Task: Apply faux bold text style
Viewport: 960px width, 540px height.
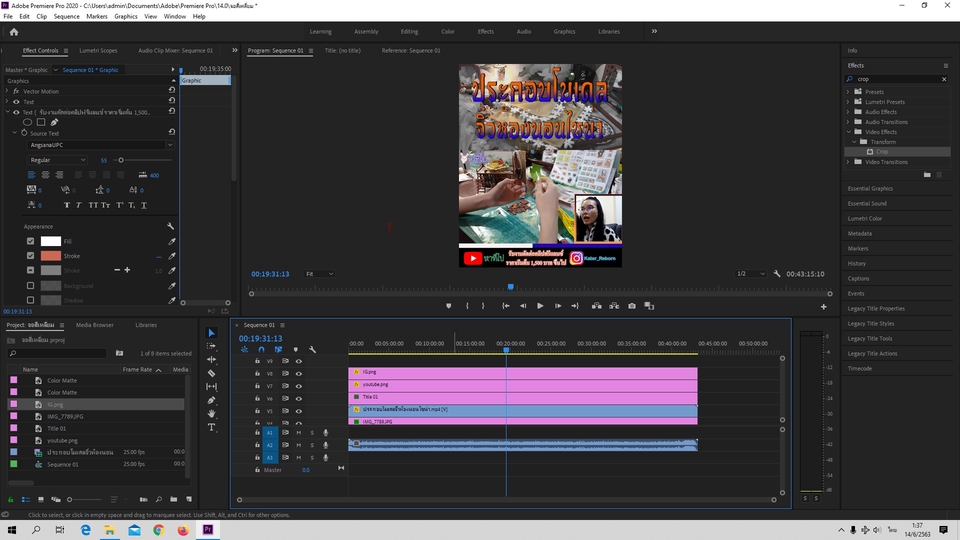Action: click(67, 205)
